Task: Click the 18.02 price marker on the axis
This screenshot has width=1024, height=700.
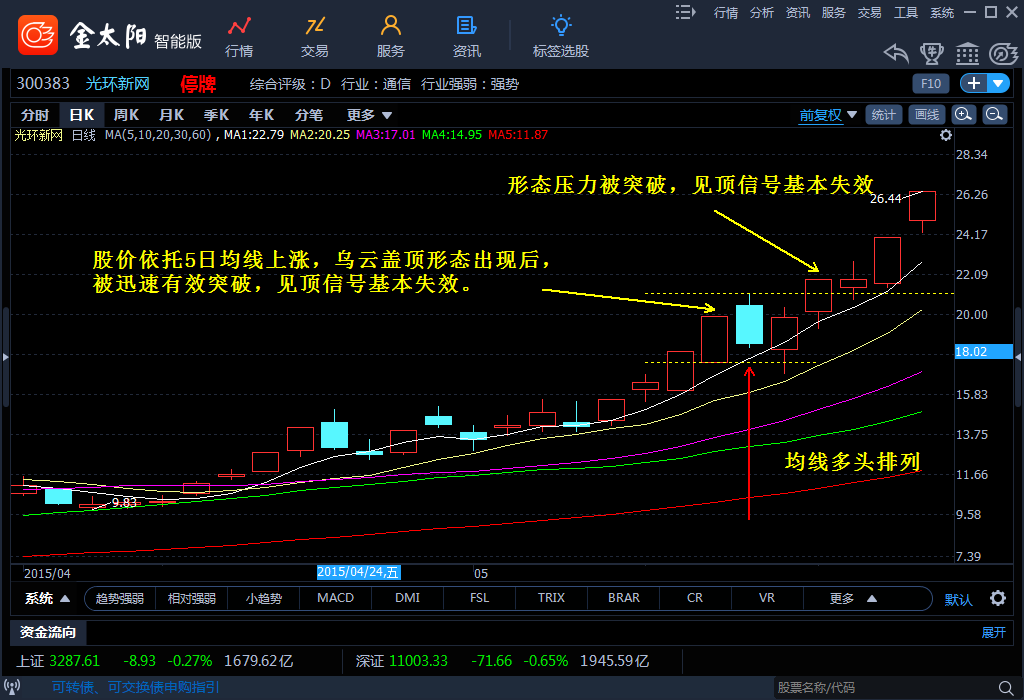Action: [x=984, y=352]
